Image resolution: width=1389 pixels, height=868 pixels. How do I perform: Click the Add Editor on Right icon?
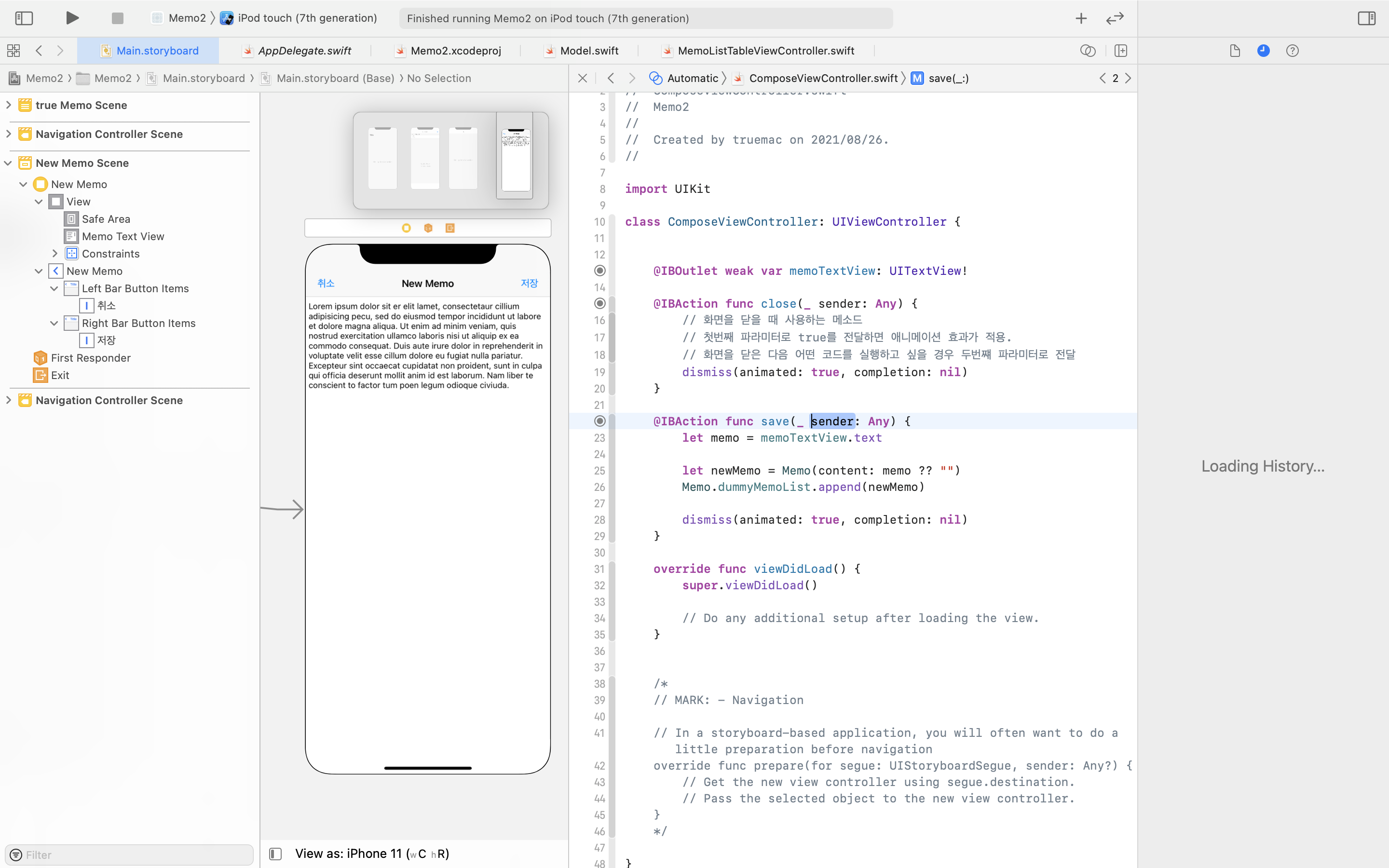(1120, 51)
